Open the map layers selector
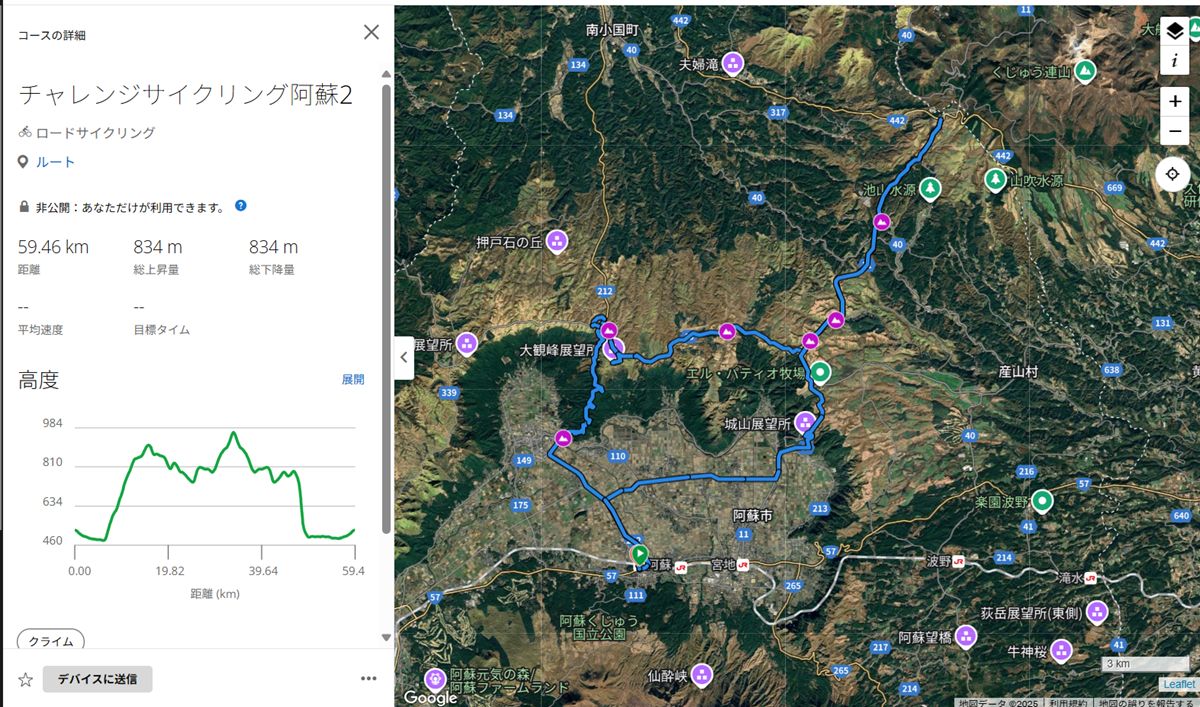Image resolution: width=1200 pixels, height=707 pixels. point(1174,30)
